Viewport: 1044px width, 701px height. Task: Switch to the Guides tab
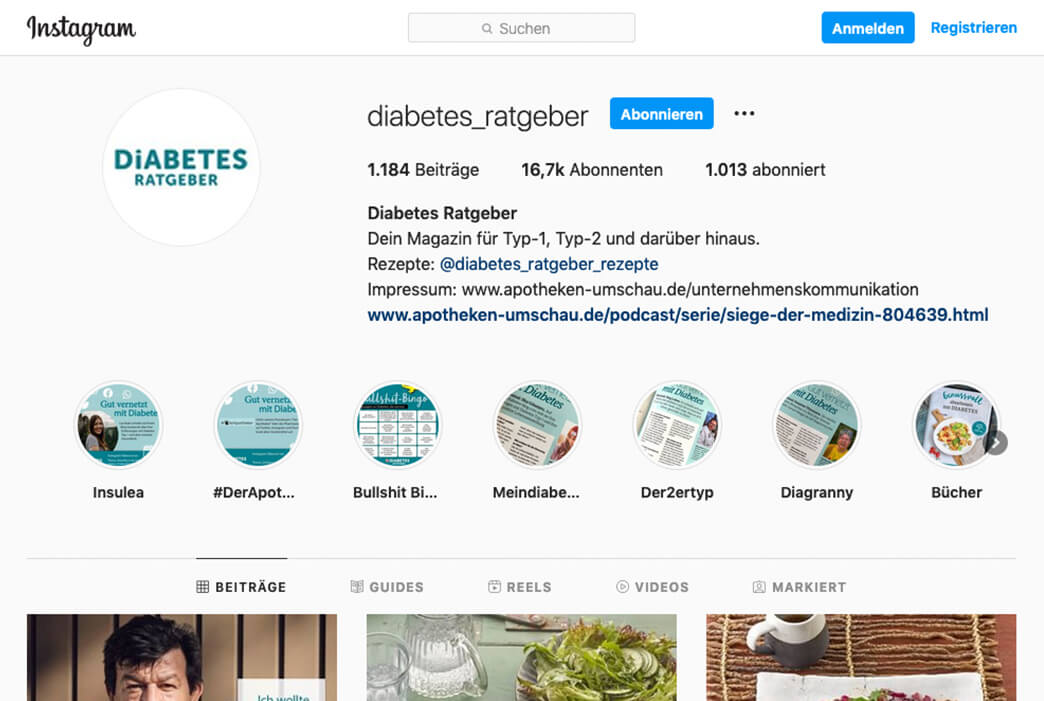388,586
